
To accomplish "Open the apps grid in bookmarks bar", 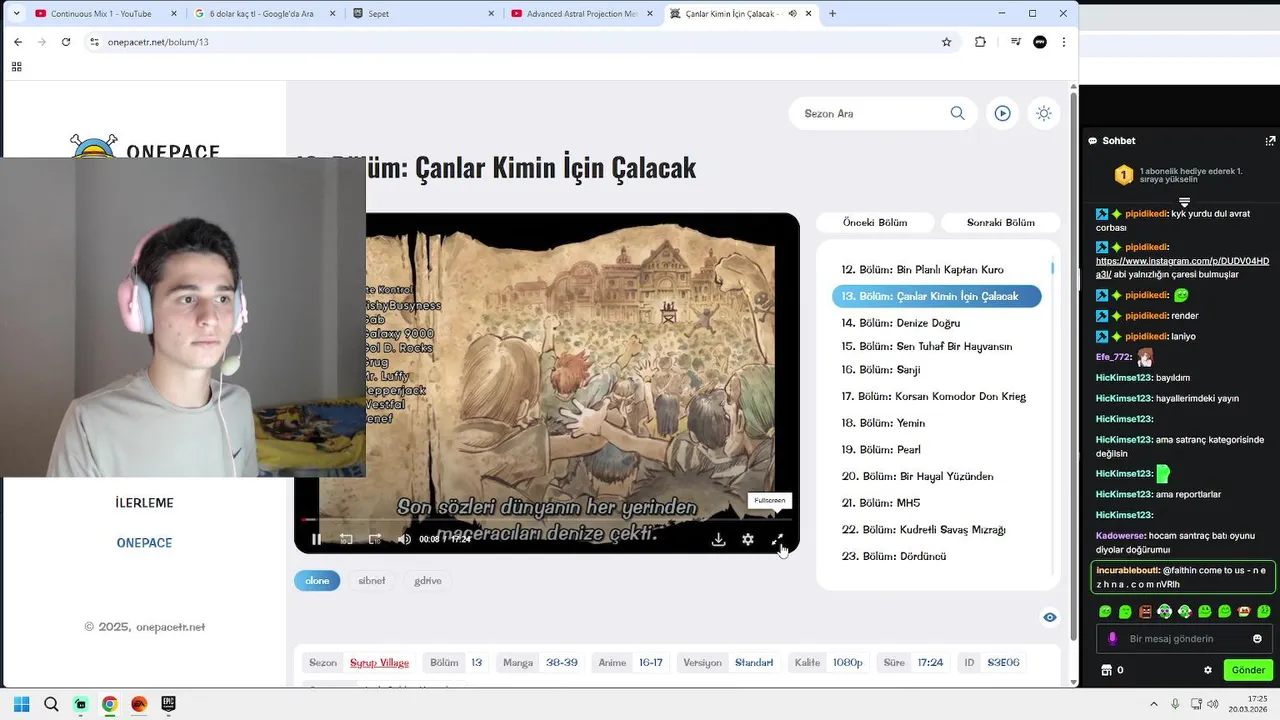I will coord(16,67).
